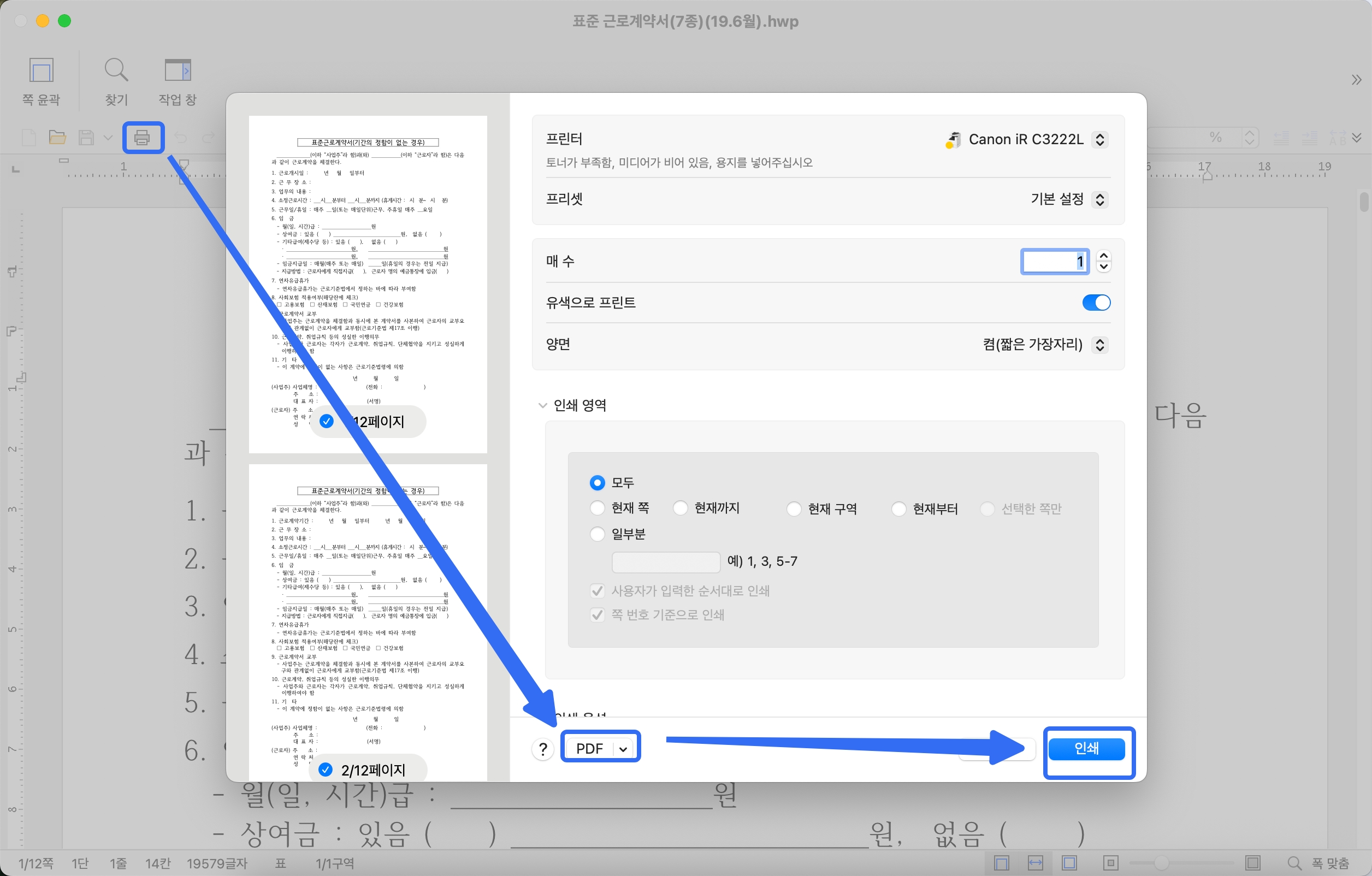Click the question mark help button
This screenshot has width=1372, height=876.
click(x=543, y=749)
